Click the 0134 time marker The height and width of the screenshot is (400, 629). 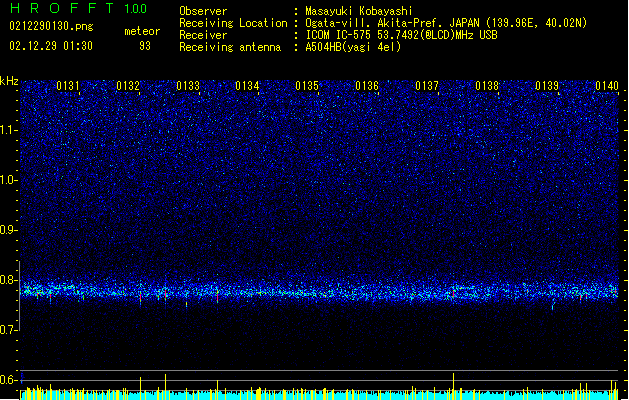click(x=247, y=86)
